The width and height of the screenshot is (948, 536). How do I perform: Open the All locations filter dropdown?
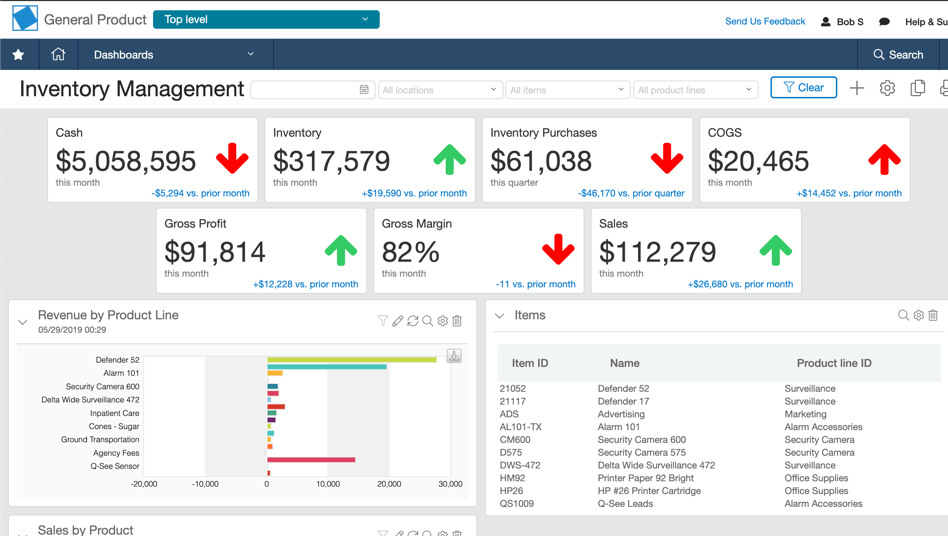(x=439, y=90)
